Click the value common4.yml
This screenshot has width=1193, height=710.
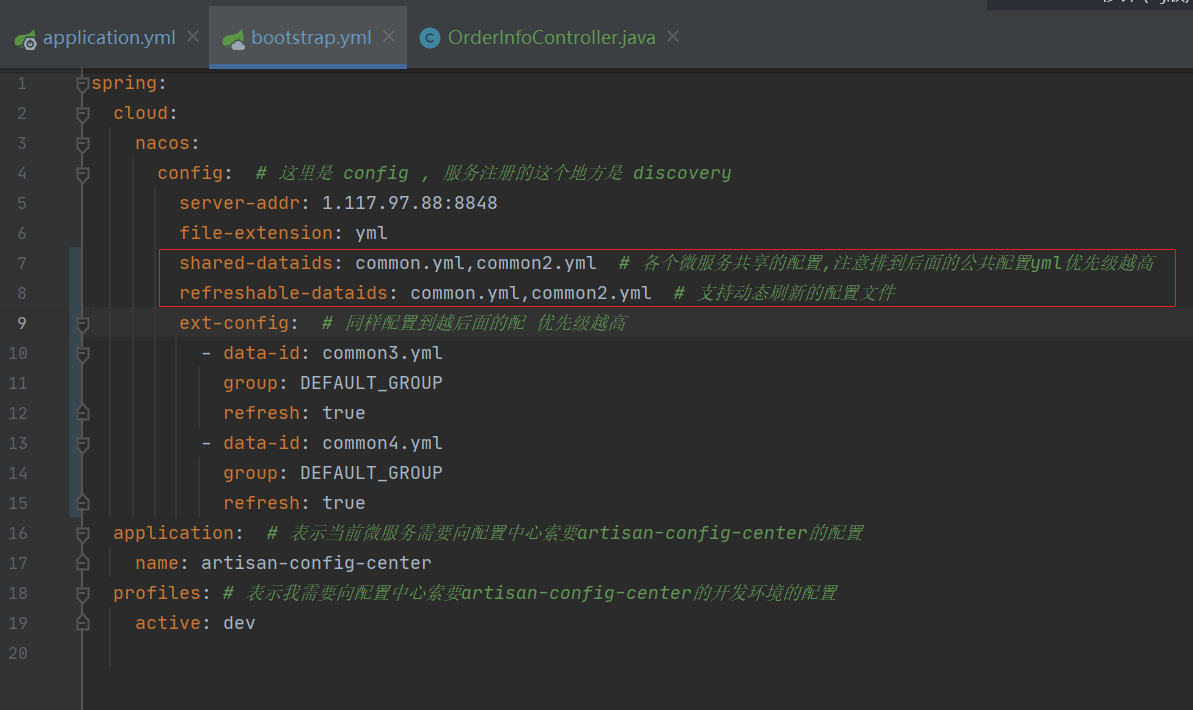coord(382,443)
